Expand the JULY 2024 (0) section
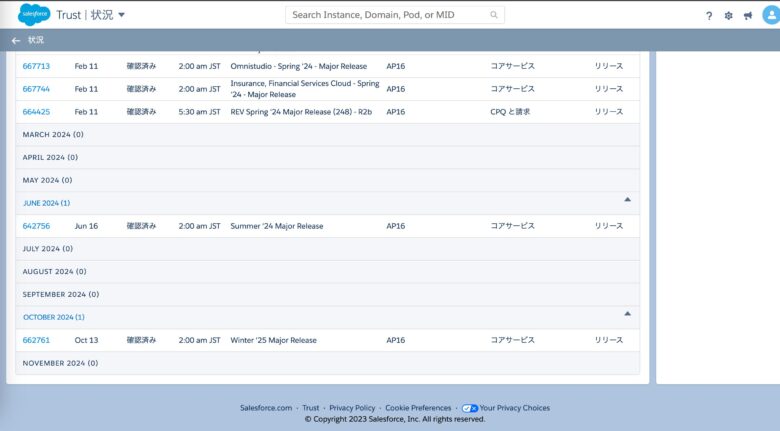The width and height of the screenshot is (780, 431). point(327,249)
